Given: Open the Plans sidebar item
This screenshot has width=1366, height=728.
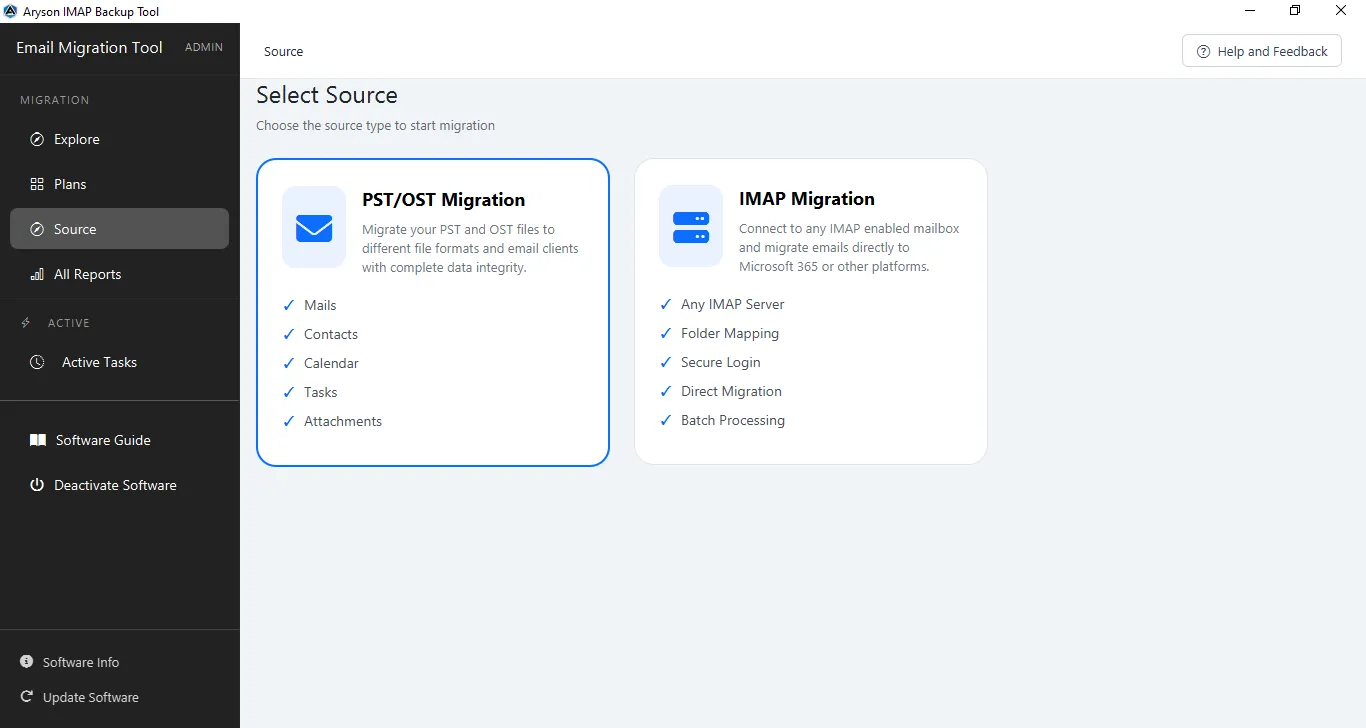Looking at the screenshot, I should 119,184.
